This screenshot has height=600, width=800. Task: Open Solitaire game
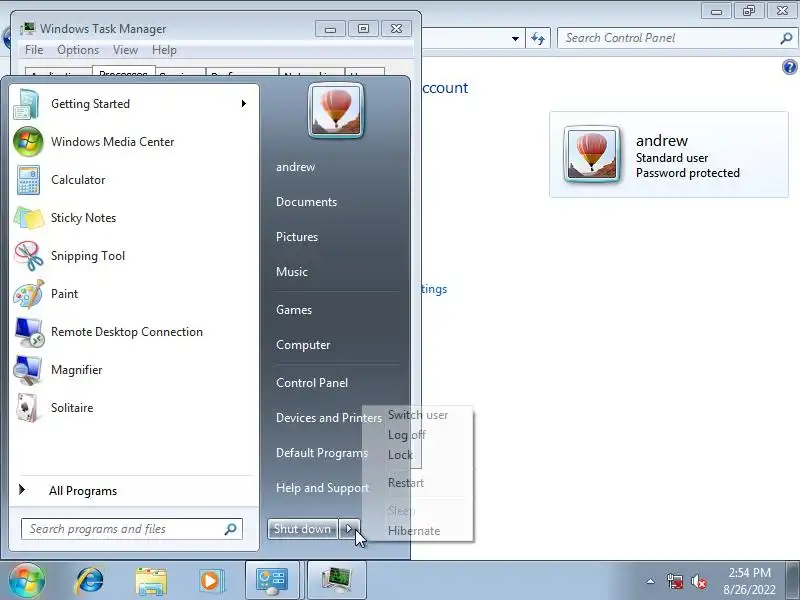(x=134, y=408)
